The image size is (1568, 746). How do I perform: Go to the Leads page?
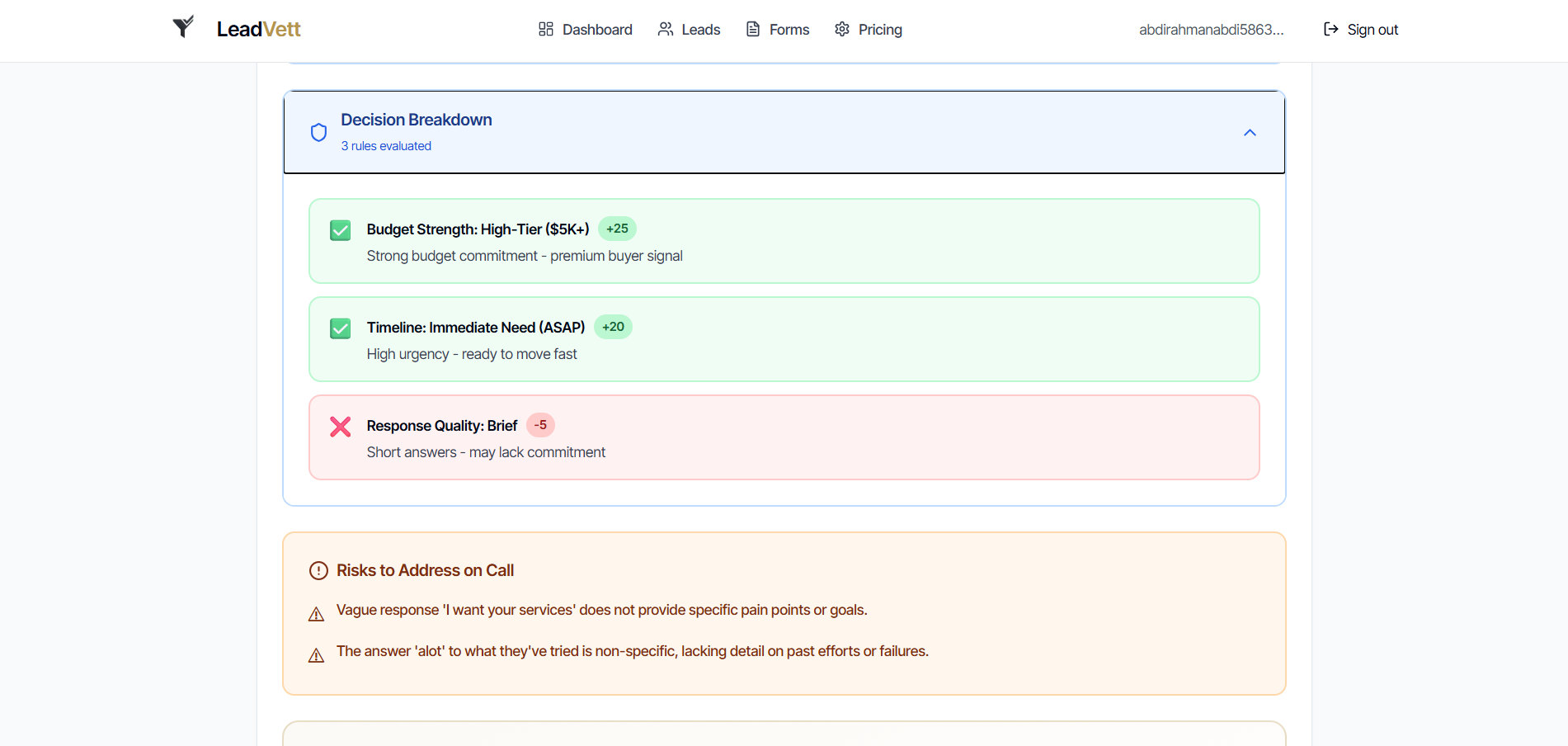[x=689, y=30]
